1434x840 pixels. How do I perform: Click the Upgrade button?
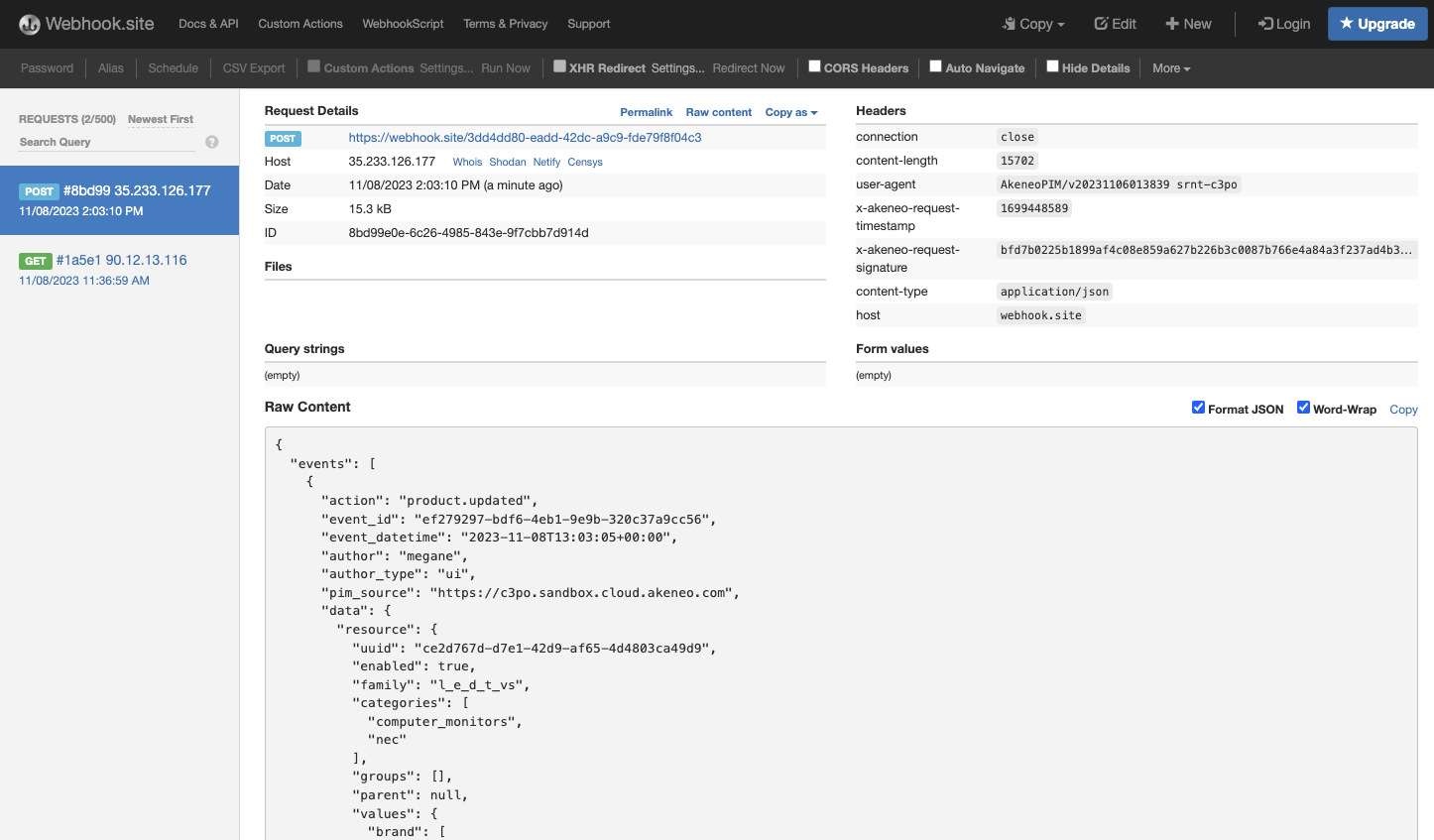coord(1377,24)
